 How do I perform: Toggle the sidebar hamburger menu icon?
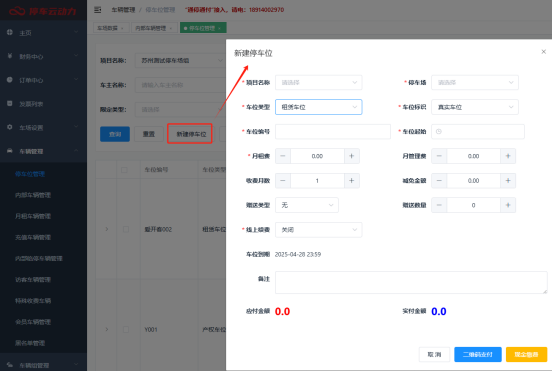pyautogui.click(x=98, y=10)
